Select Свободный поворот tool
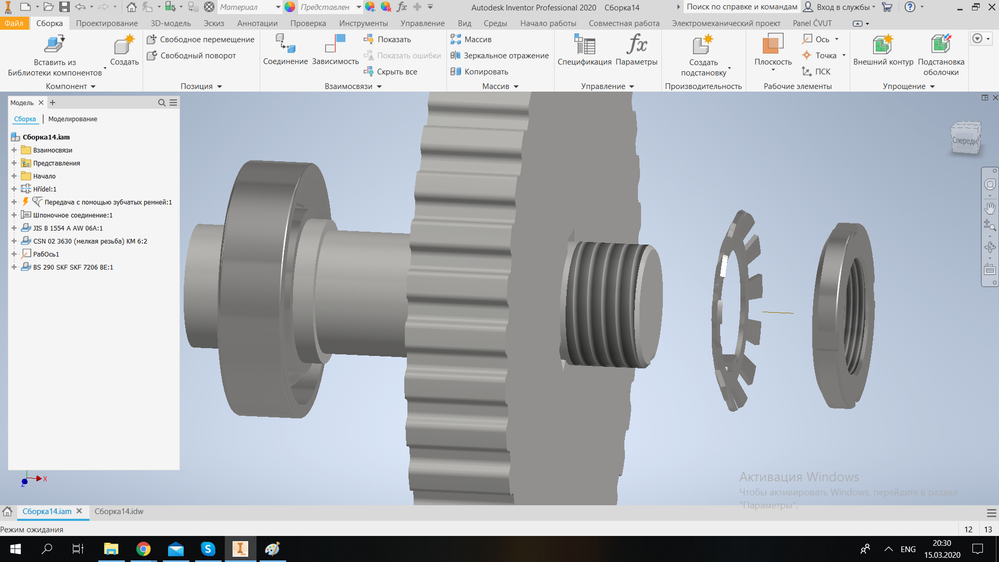 (191, 55)
